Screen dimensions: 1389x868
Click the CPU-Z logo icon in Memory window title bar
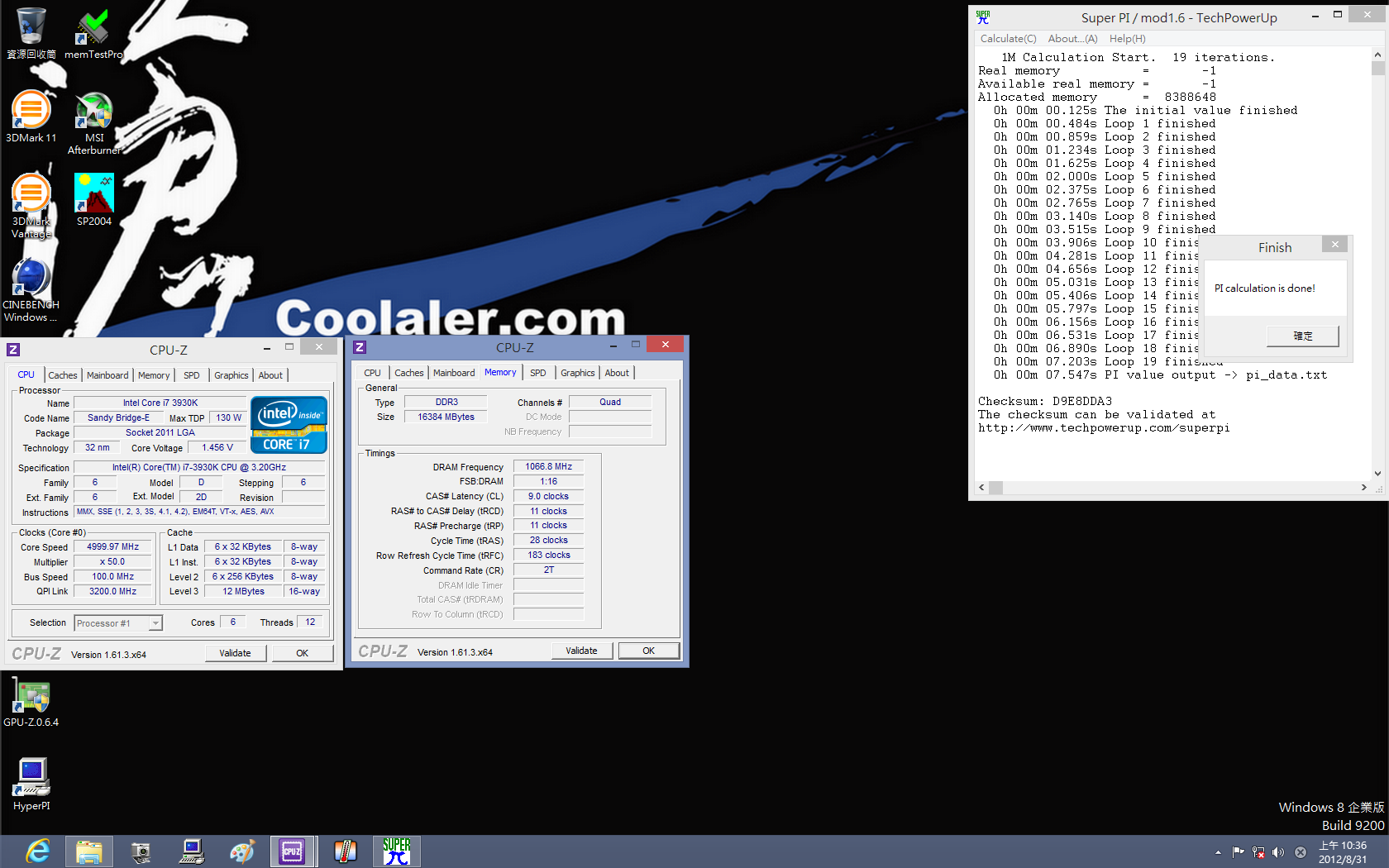pos(360,347)
